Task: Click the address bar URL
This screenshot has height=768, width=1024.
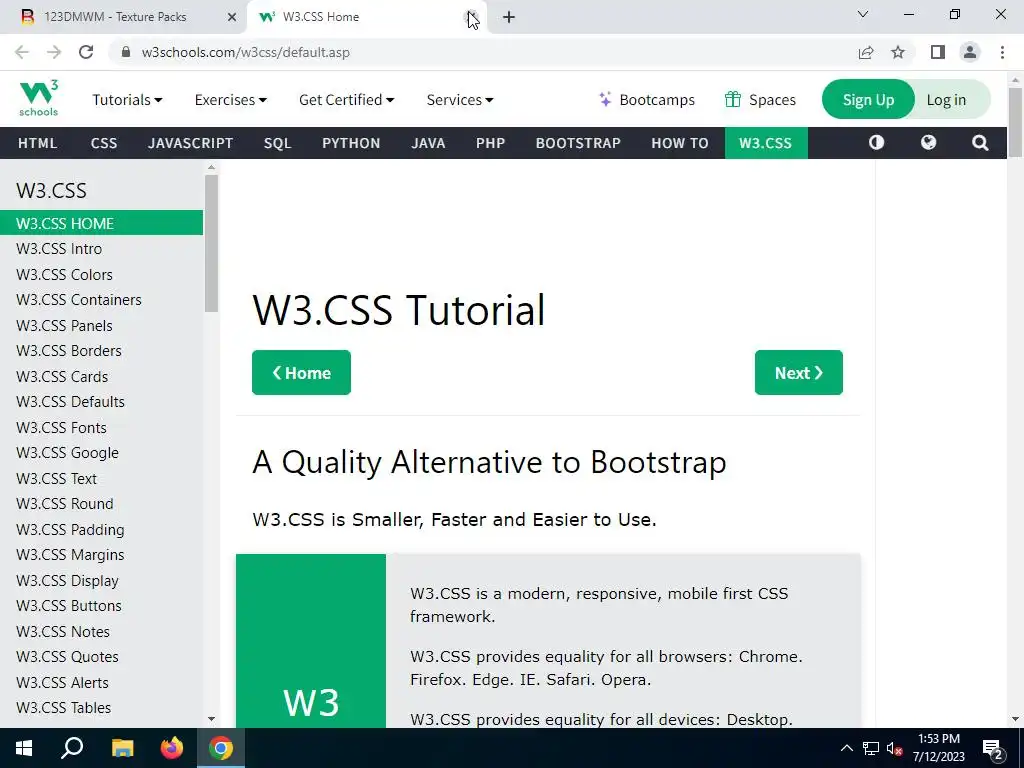Action: [246, 52]
